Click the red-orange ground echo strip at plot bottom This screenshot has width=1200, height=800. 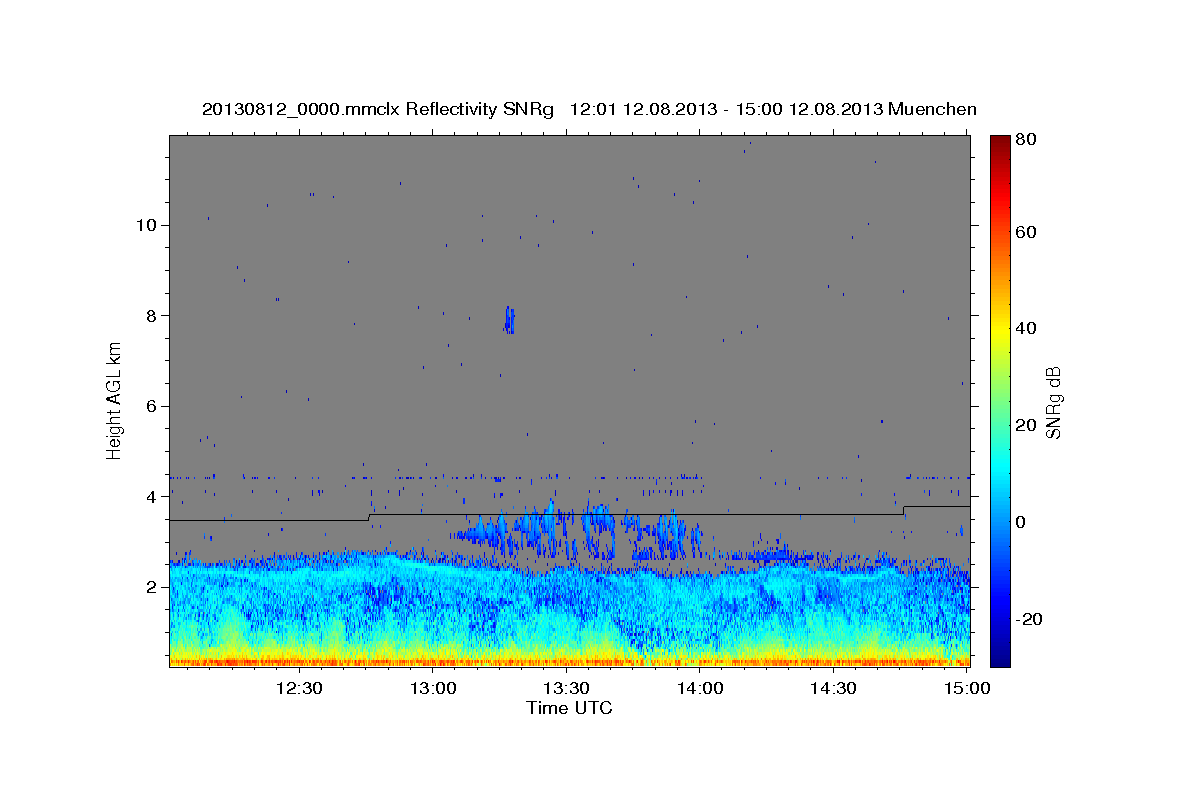point(569,661)
